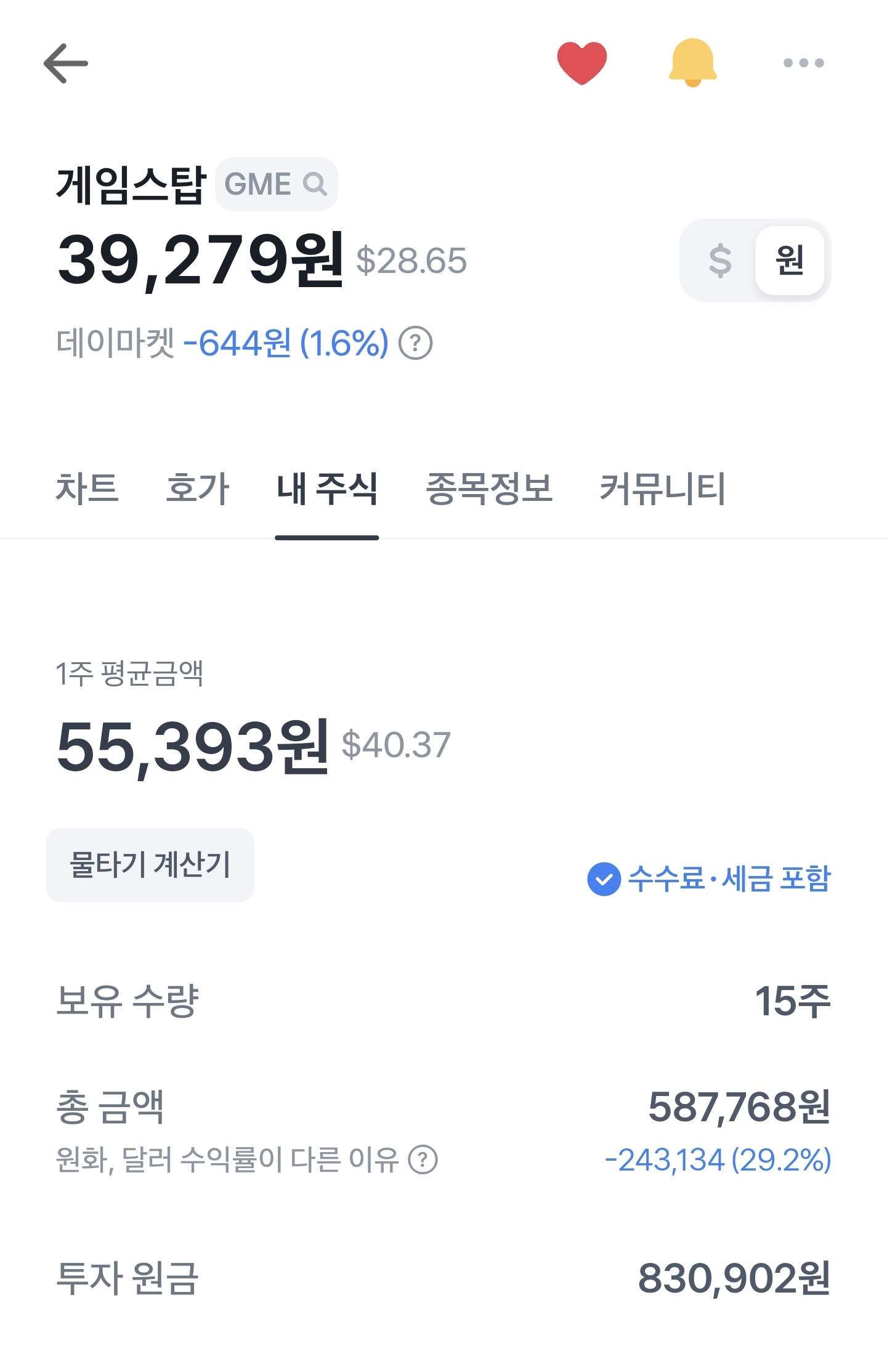Open the 물타기 계산기 button
The height and width of the screenshot is (1372, 887).
[x=150, y=864]
